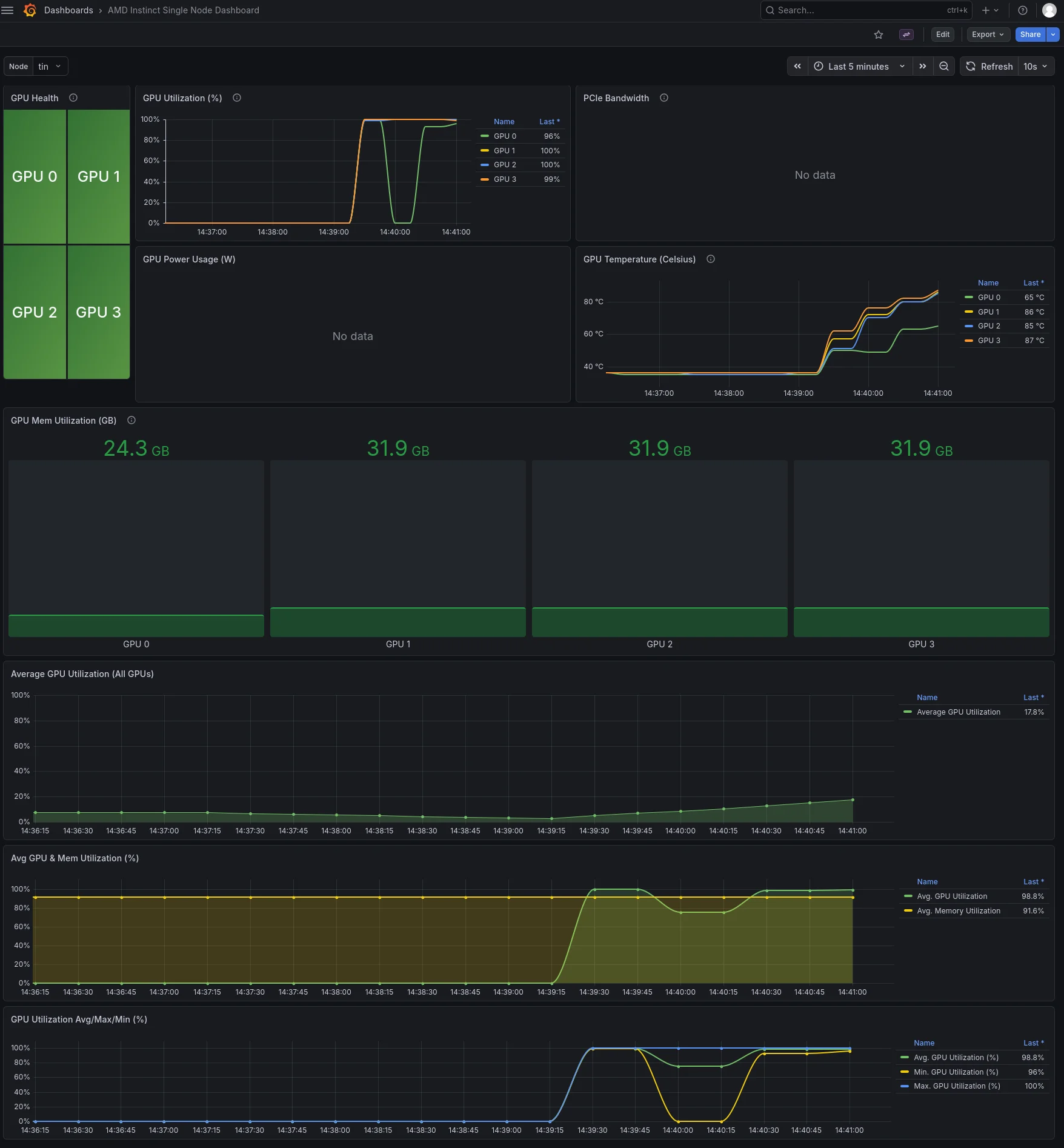Image resolution: width=1064 pixels, height=1148 pixels.
Task: Open the Export menu
Action: click(x=988, y=35)
